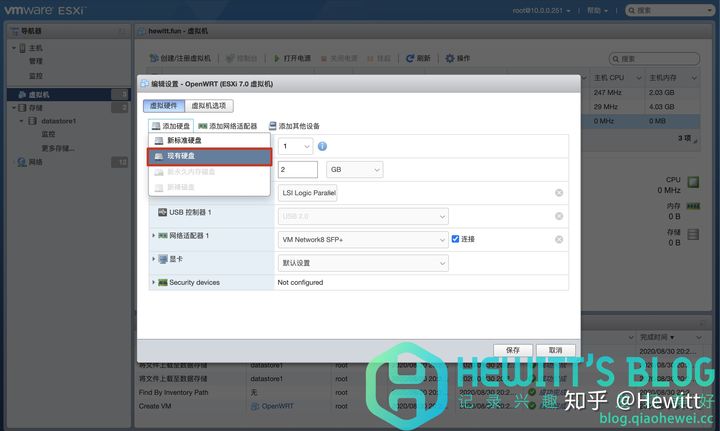Remove the LSI Logic Parallel controller row

559,193
